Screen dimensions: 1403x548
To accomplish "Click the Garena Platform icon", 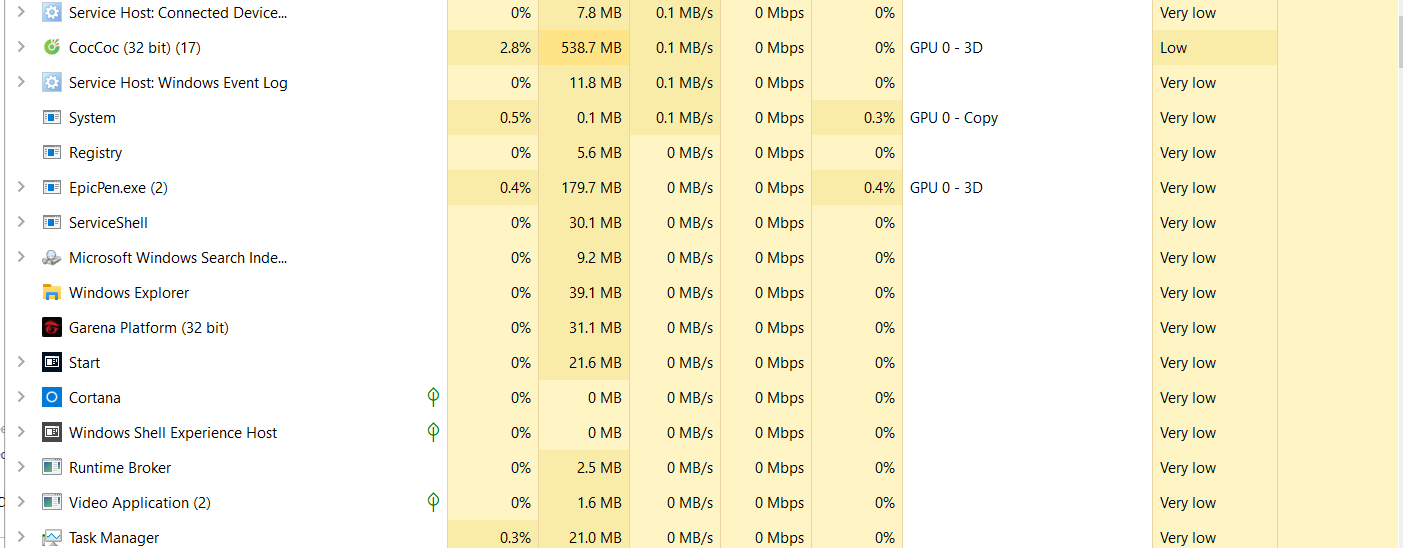I will (52, 328).
